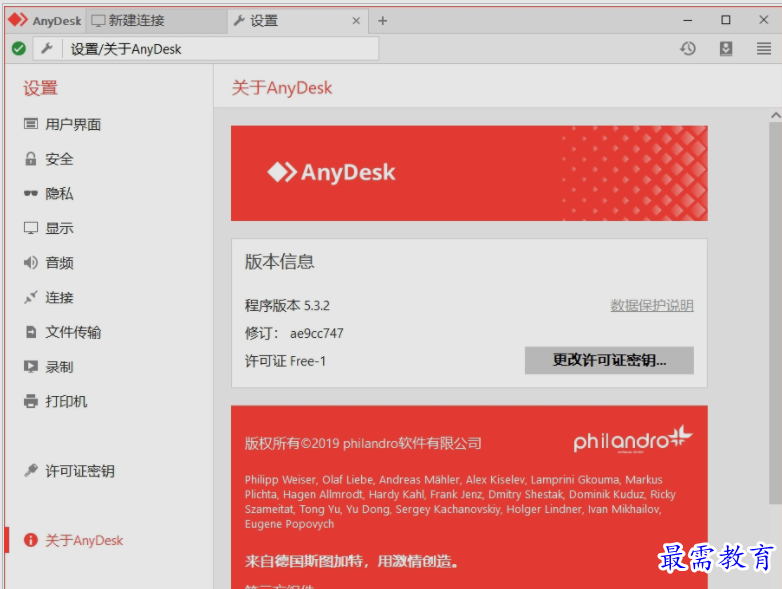This screenshot has width=782, height=589.
Task: Click the lock icon next to 安全
Action: click(30, 159)
